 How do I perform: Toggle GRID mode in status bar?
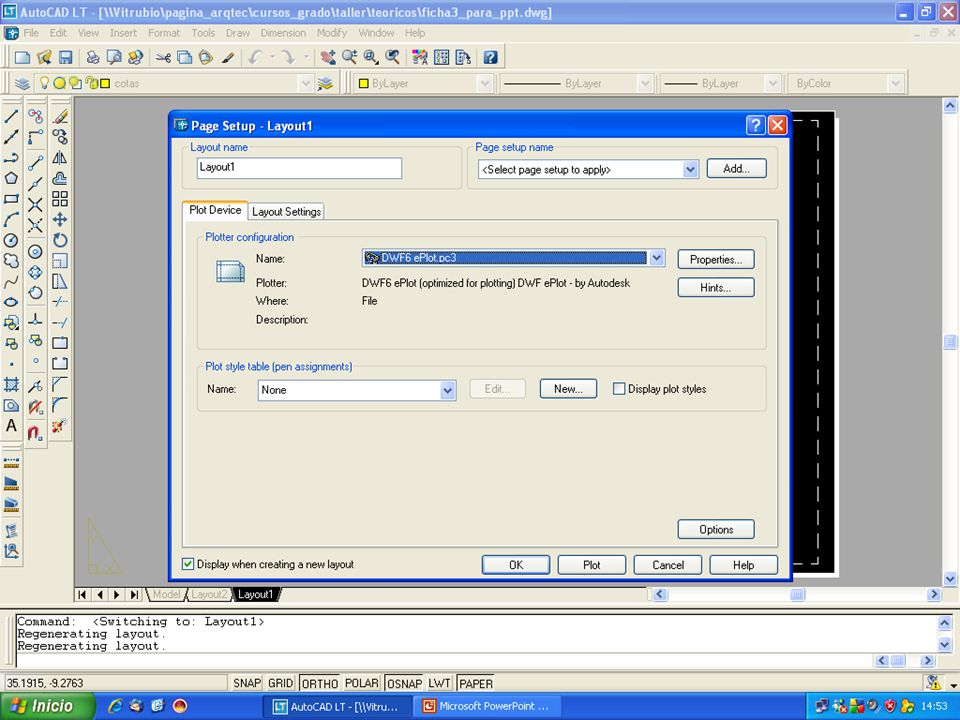[280, 683]
